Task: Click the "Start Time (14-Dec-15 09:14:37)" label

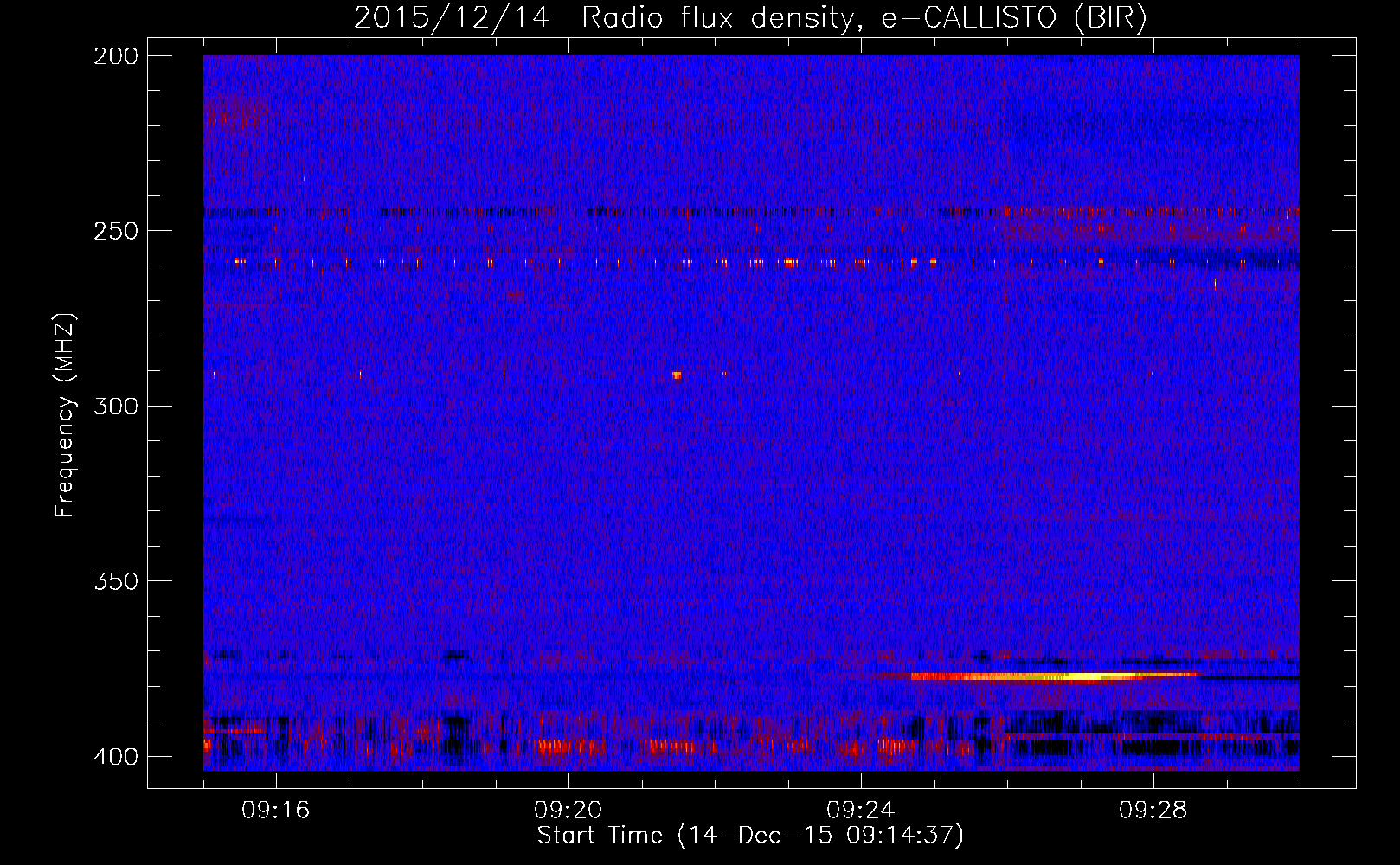Action: 750,836
